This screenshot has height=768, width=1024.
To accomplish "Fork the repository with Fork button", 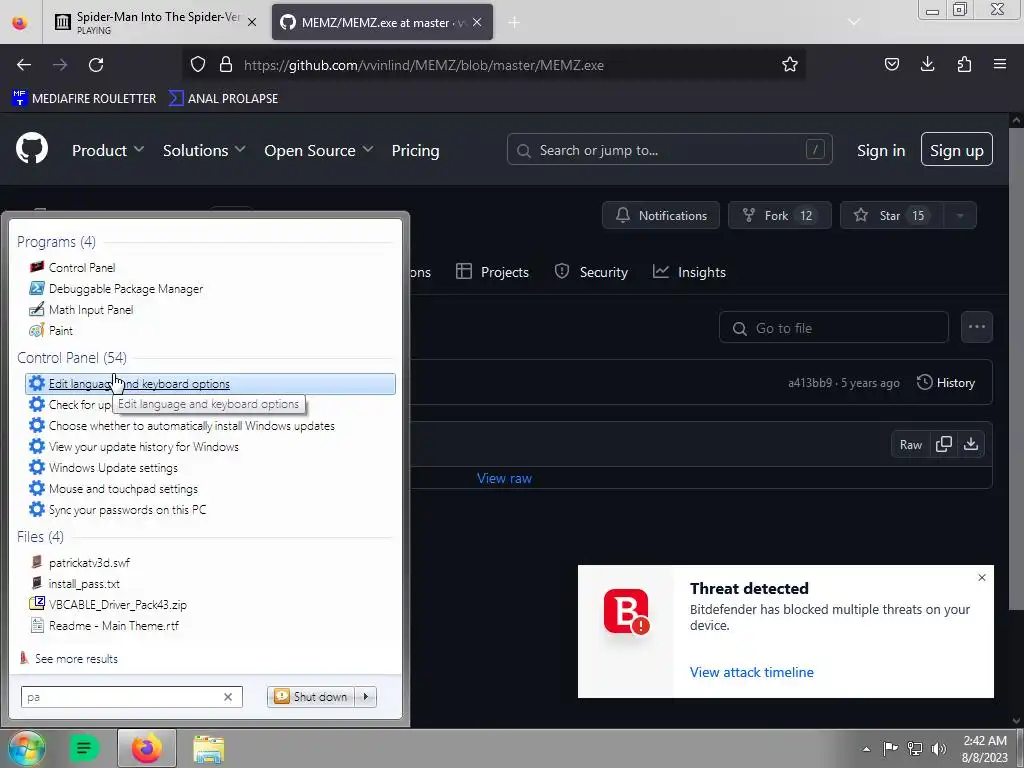I will coord(779,216).
